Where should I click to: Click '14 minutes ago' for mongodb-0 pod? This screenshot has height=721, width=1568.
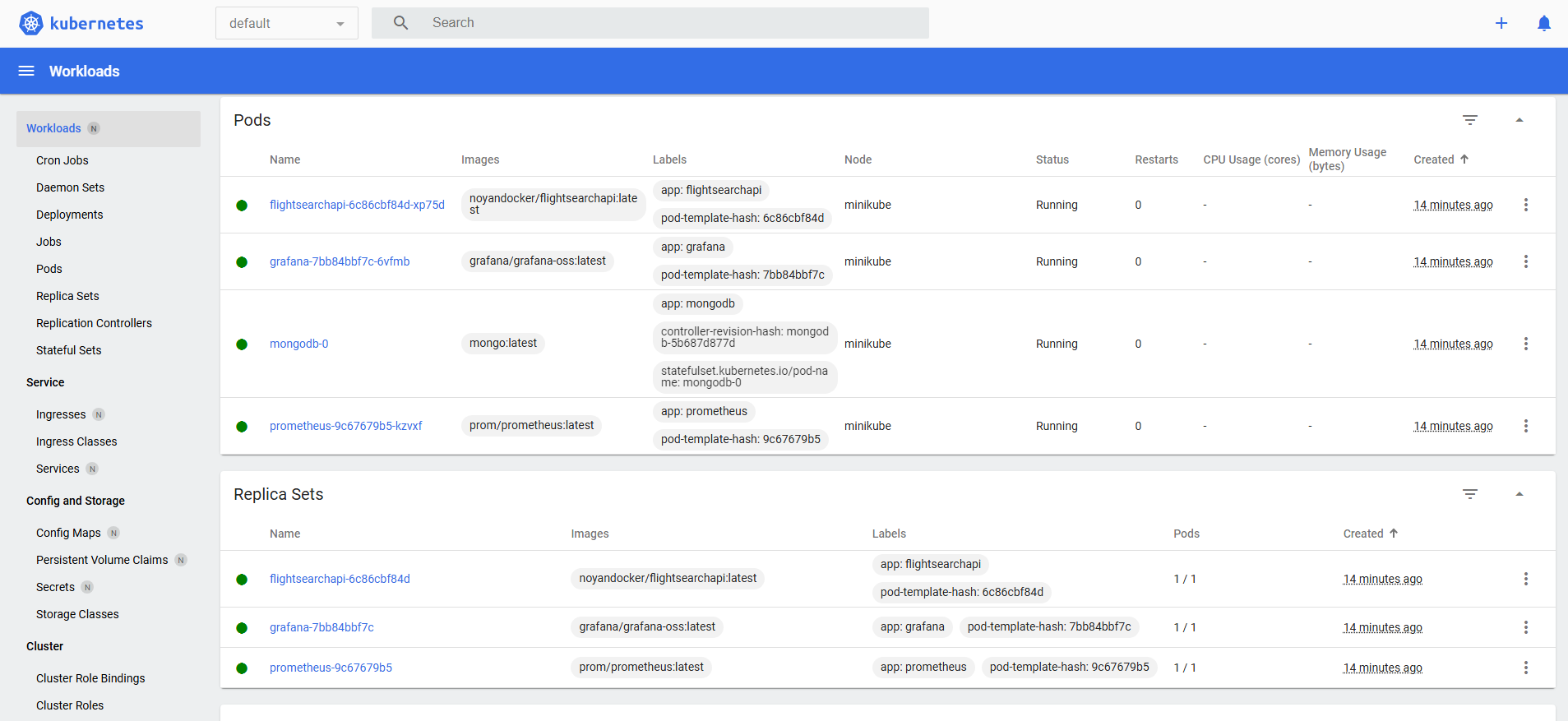click(1454, 344)
